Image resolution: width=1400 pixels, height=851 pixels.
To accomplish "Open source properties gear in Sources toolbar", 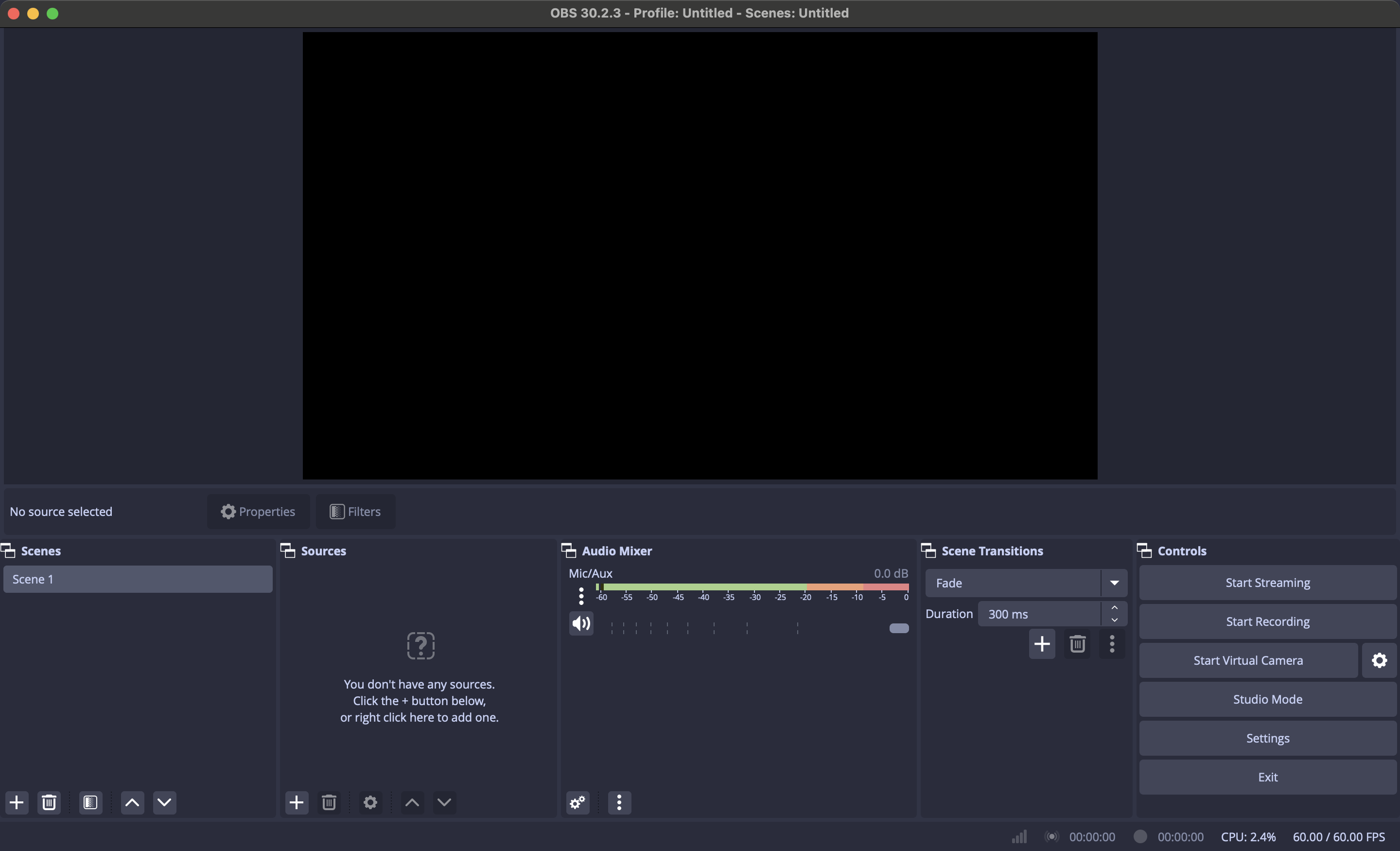I will (370, 802).
